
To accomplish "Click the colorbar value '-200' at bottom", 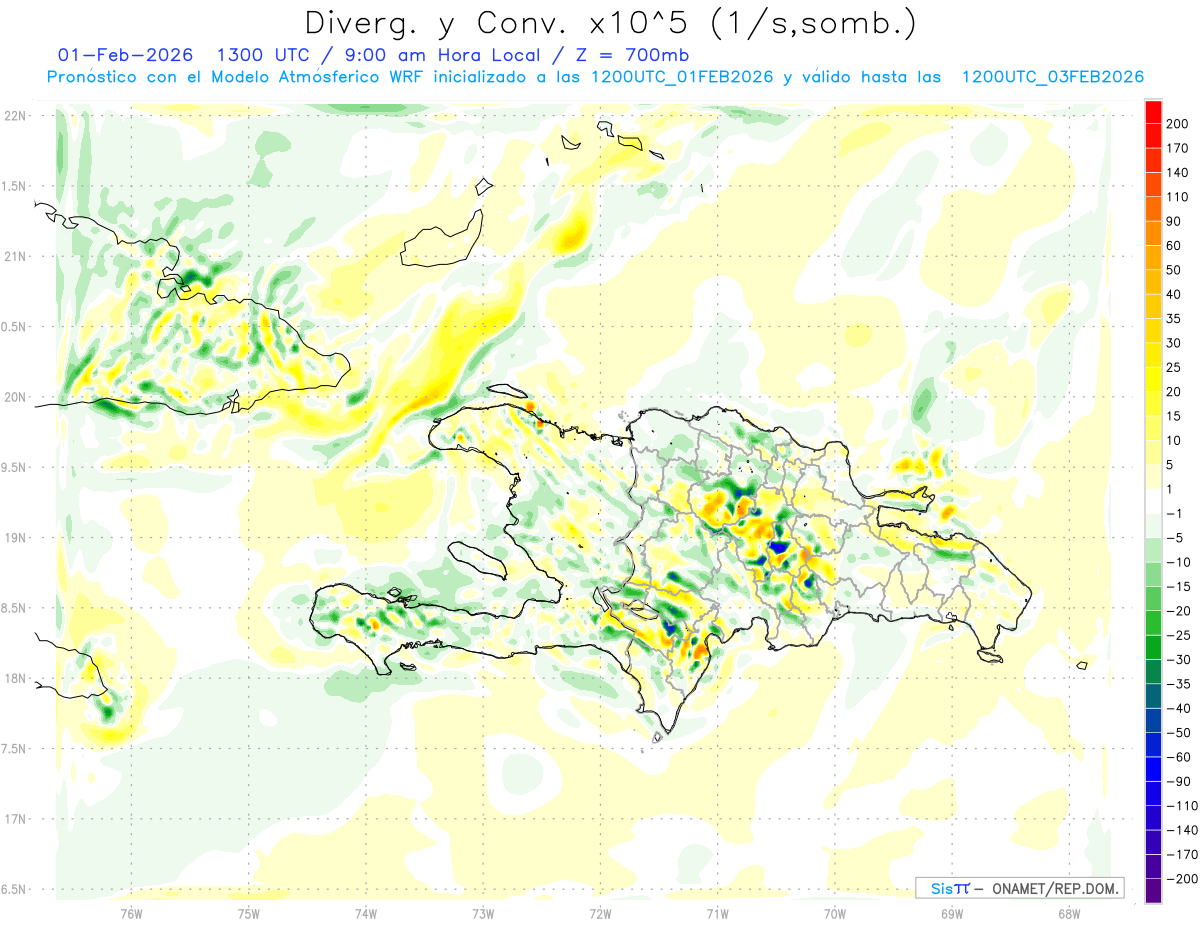I will (x=1182, y=879).
